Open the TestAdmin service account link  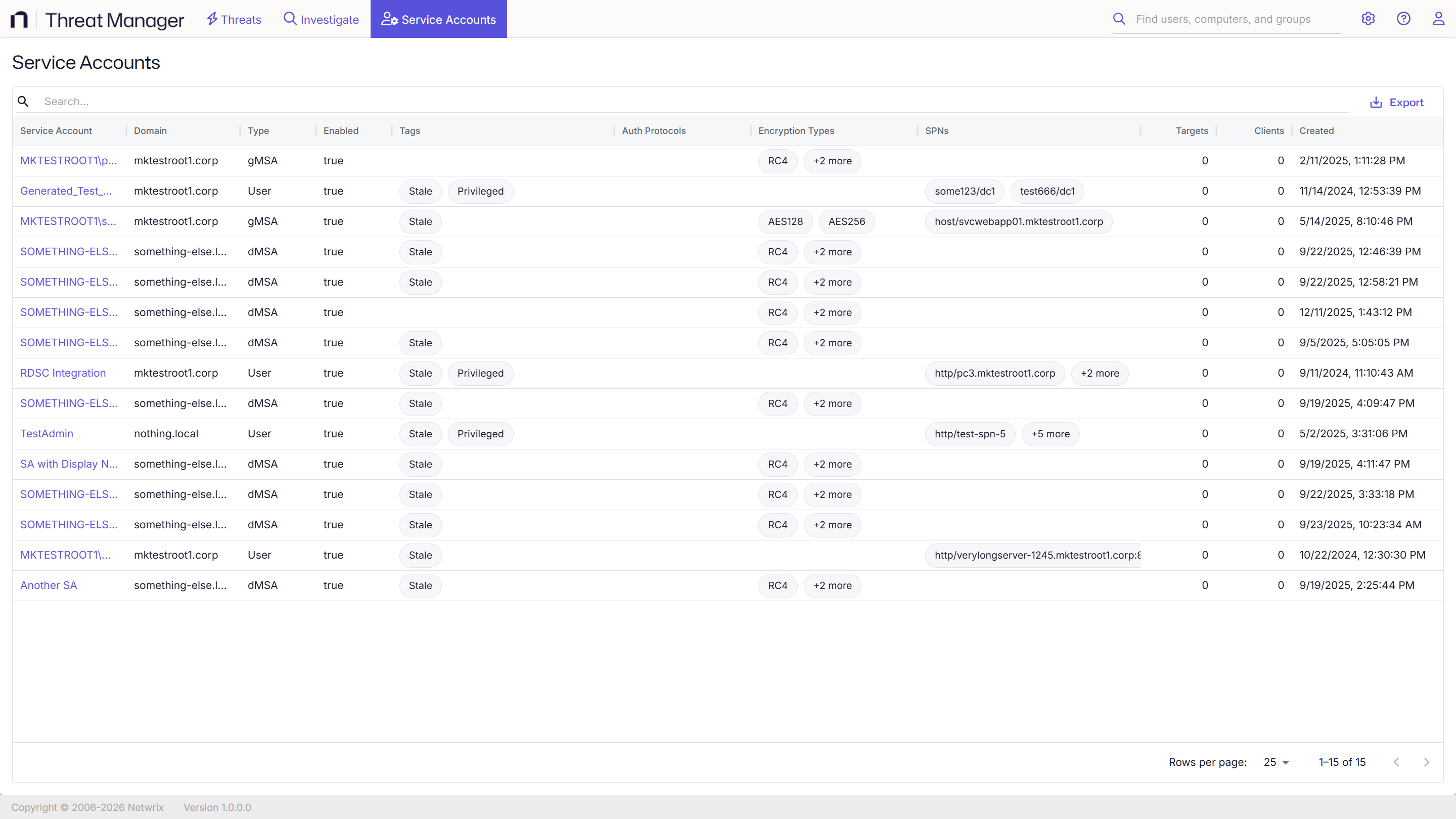[x=47, y=434]
